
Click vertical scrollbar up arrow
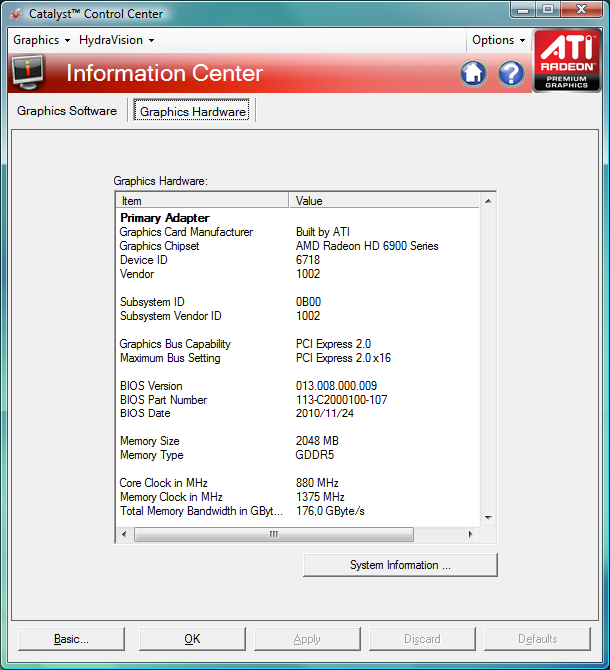tap(488, 201)
